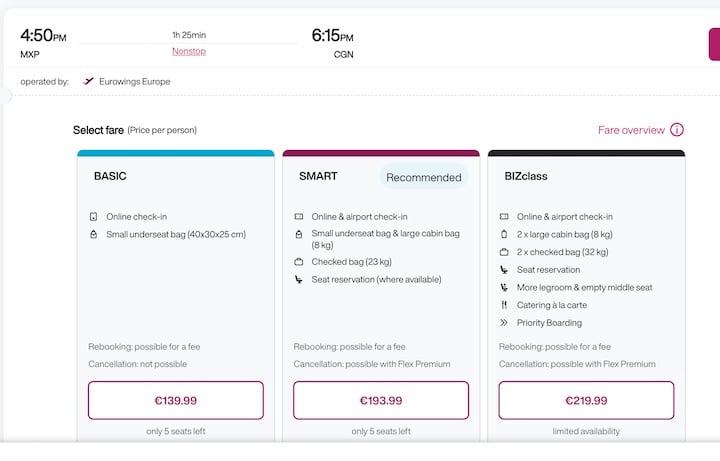The image size is (720, 461).
Task: Click the Eurowings Europe airline logo
Action: click(x=89, y=81)
